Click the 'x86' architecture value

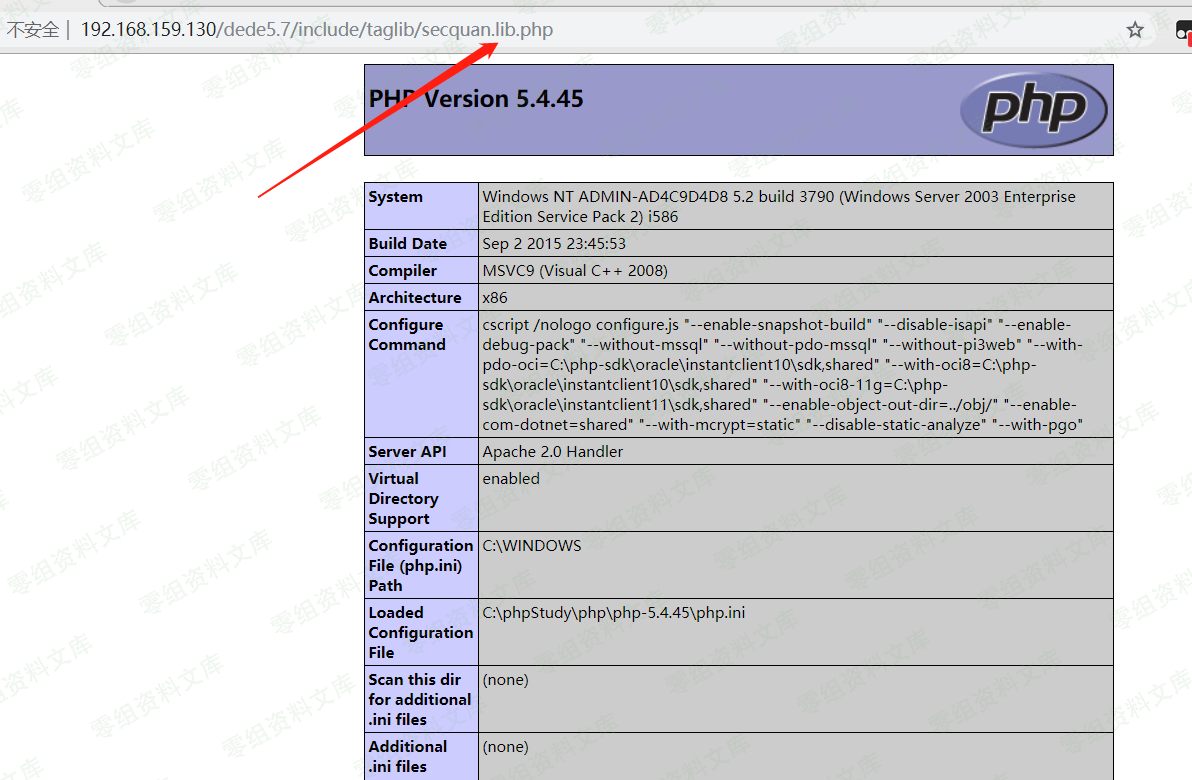point(495,297)
